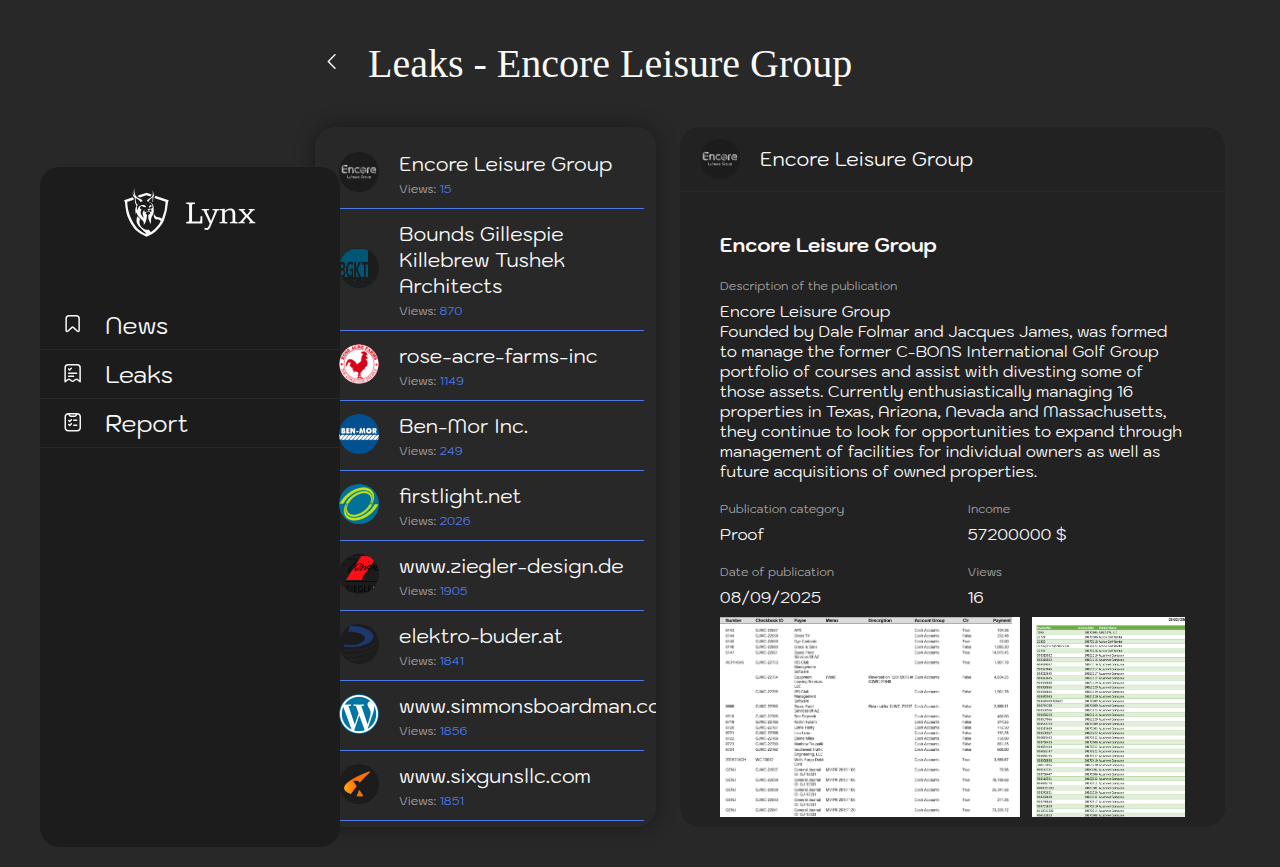Viewport: 1280px width, 867px height.
Task: Click the orange sixgunsllc logo icon
Action: [359, 785]
